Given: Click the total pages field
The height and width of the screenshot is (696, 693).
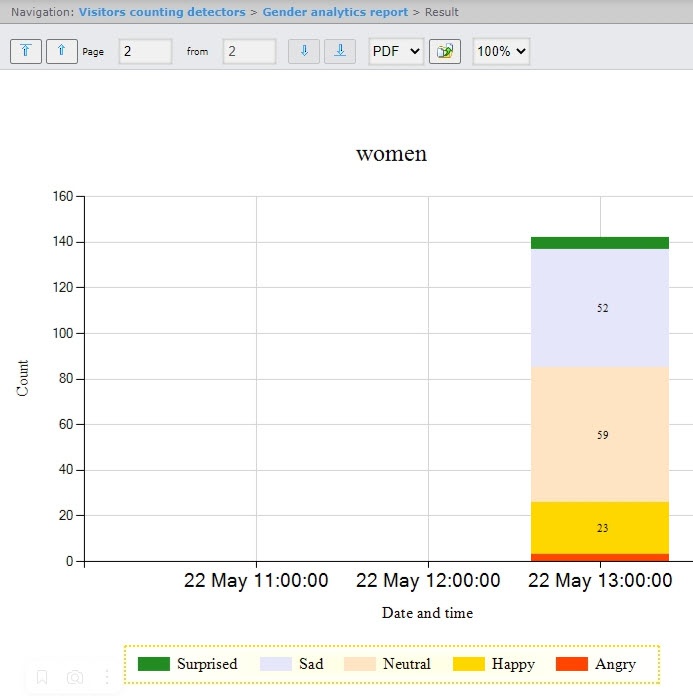Looking at the screenshot, I should (x=249, y=51).
